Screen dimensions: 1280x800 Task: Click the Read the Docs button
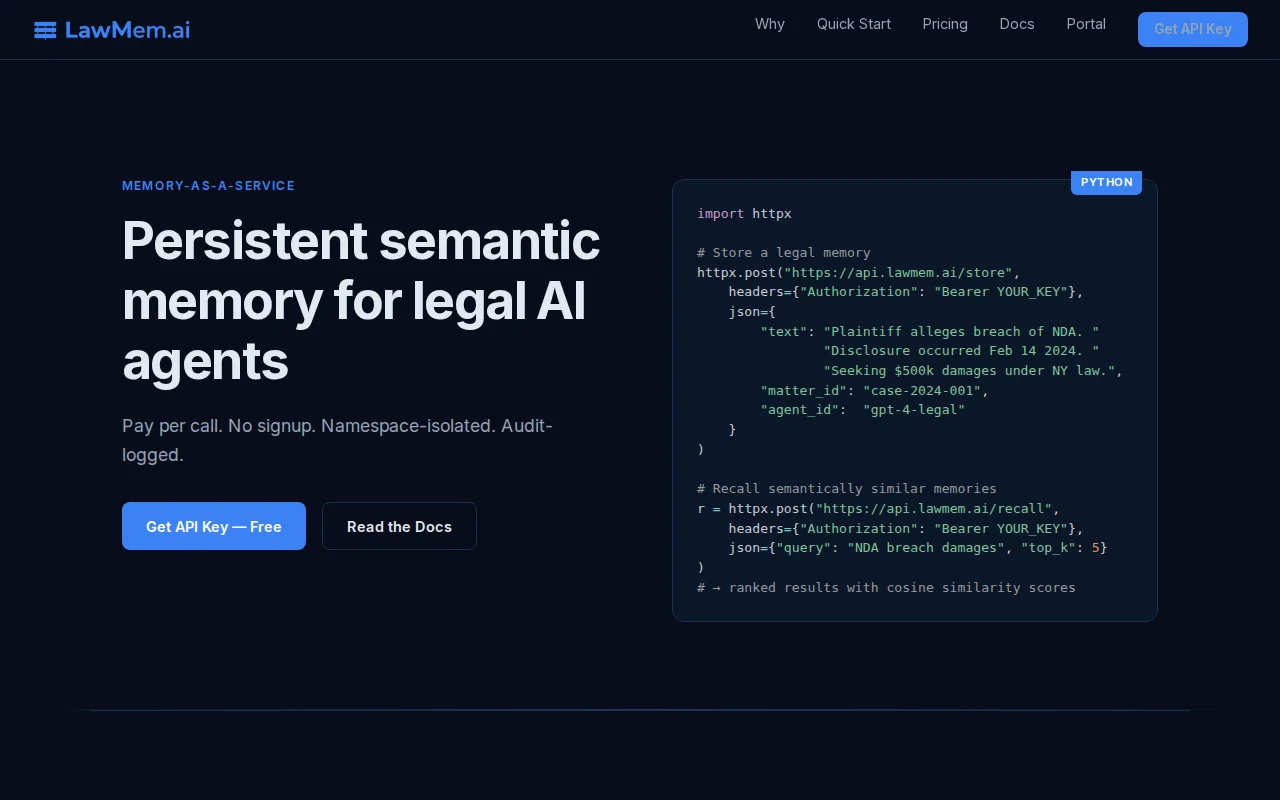click(x=399, y=526)
